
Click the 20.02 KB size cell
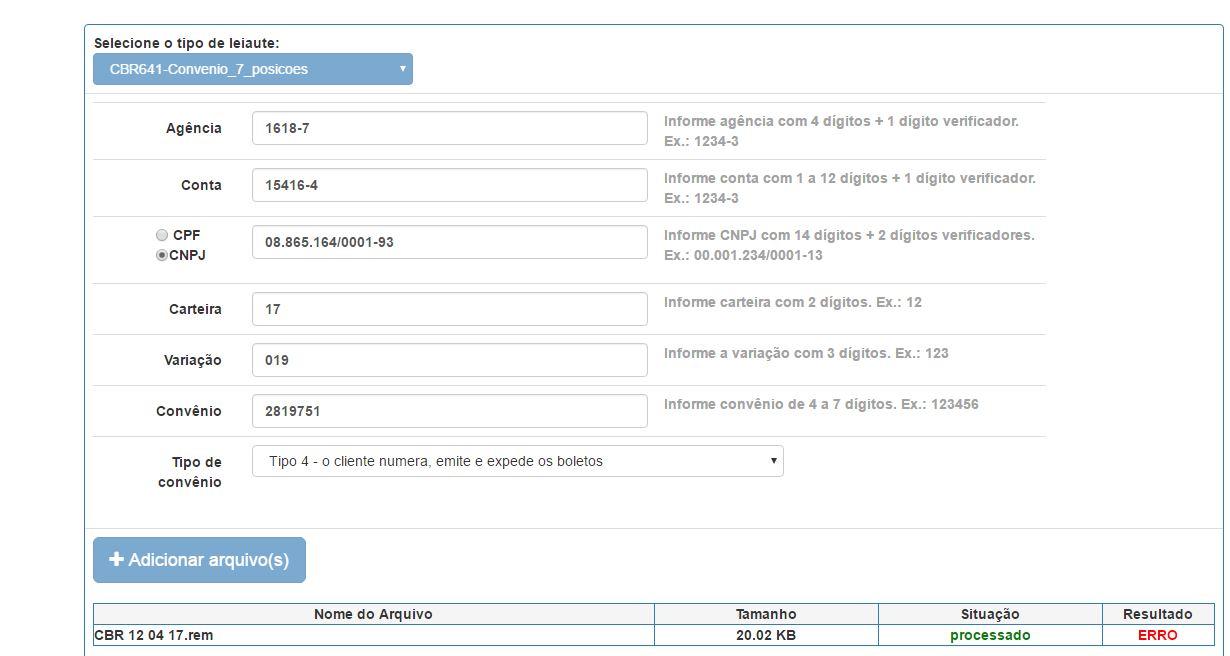[x=766, y=635]
